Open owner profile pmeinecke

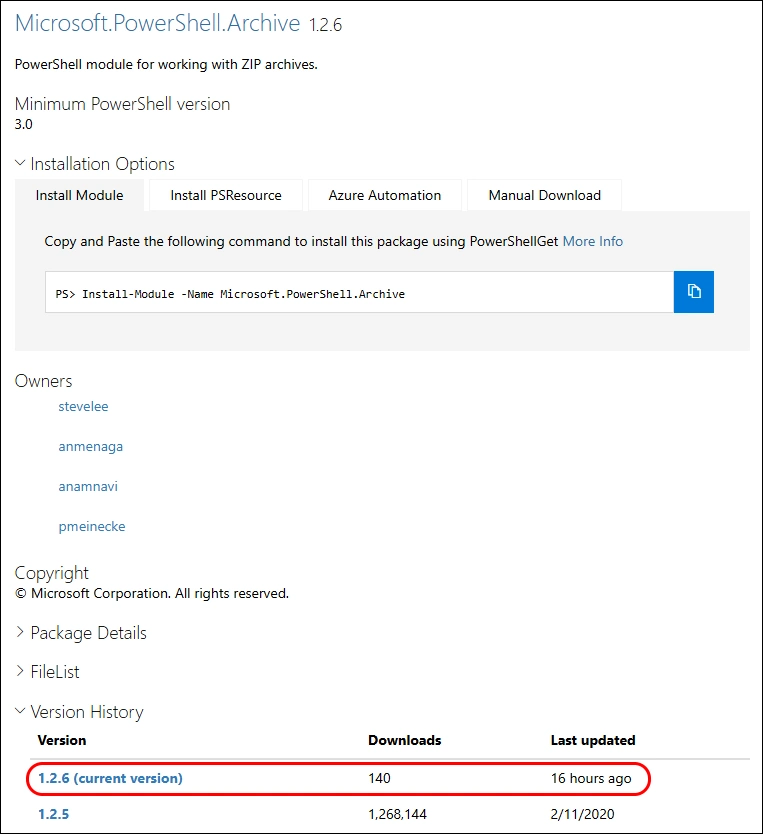[x=92, y=527]
